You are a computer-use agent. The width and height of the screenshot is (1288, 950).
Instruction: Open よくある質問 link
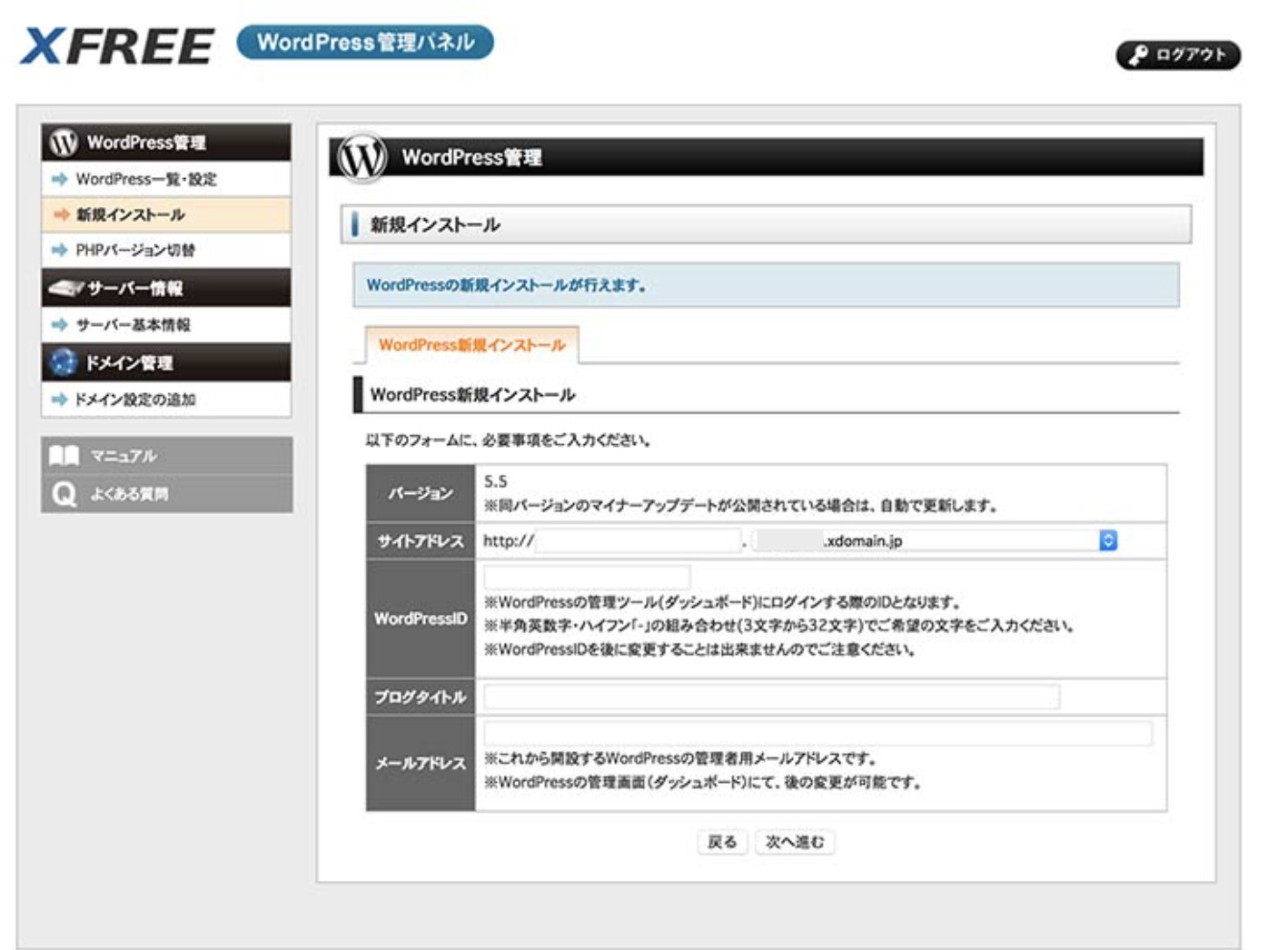167,494
